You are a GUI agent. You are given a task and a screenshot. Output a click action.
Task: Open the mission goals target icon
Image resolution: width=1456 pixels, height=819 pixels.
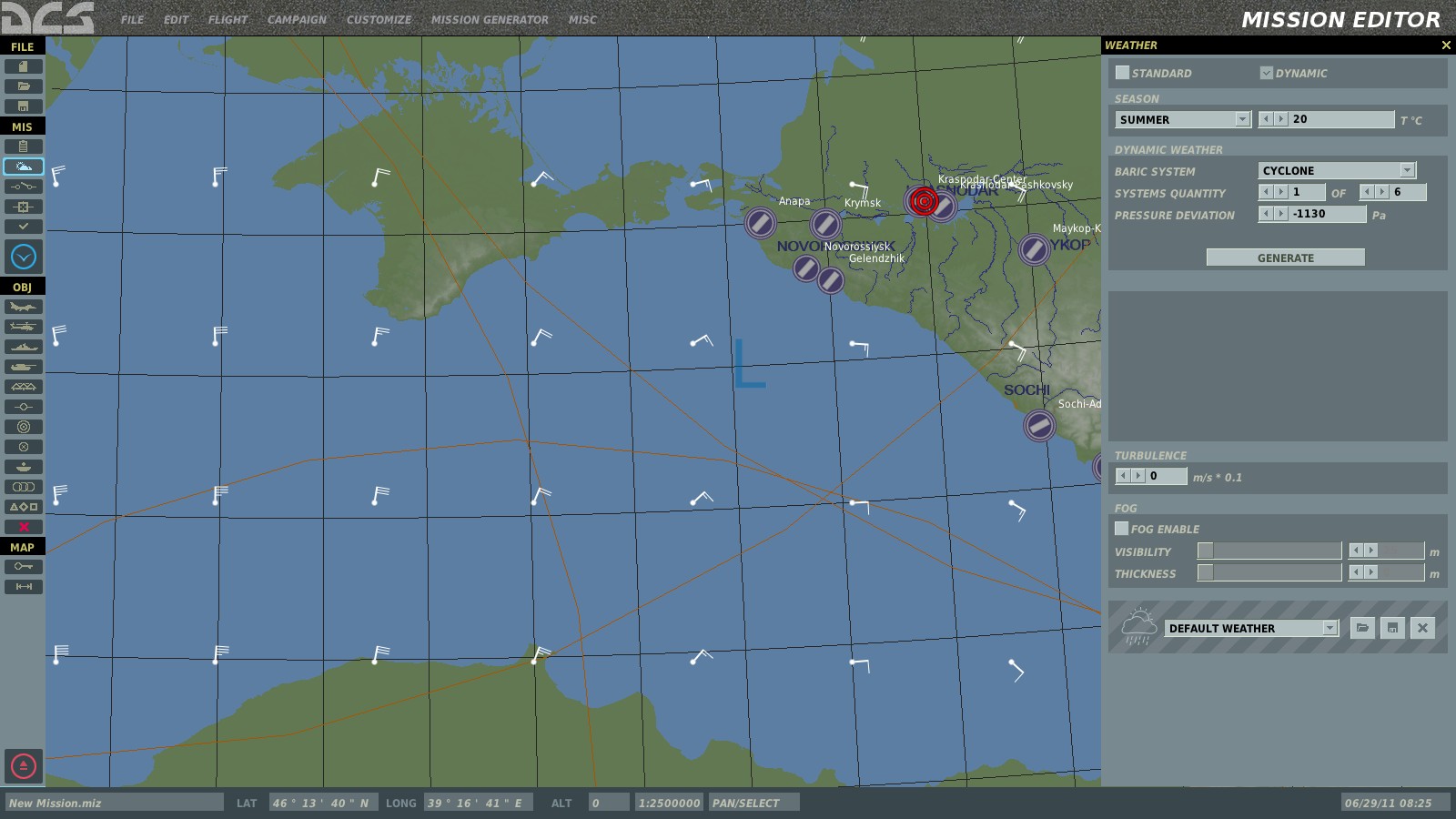(24, 207)
